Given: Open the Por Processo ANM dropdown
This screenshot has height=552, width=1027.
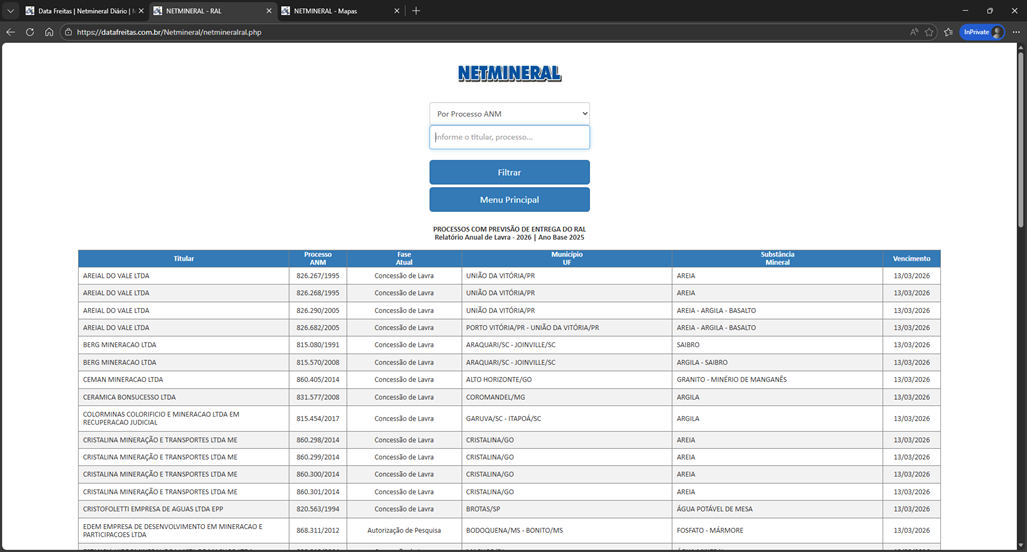Looking at the screenshot, I should (x=510, y=114).
